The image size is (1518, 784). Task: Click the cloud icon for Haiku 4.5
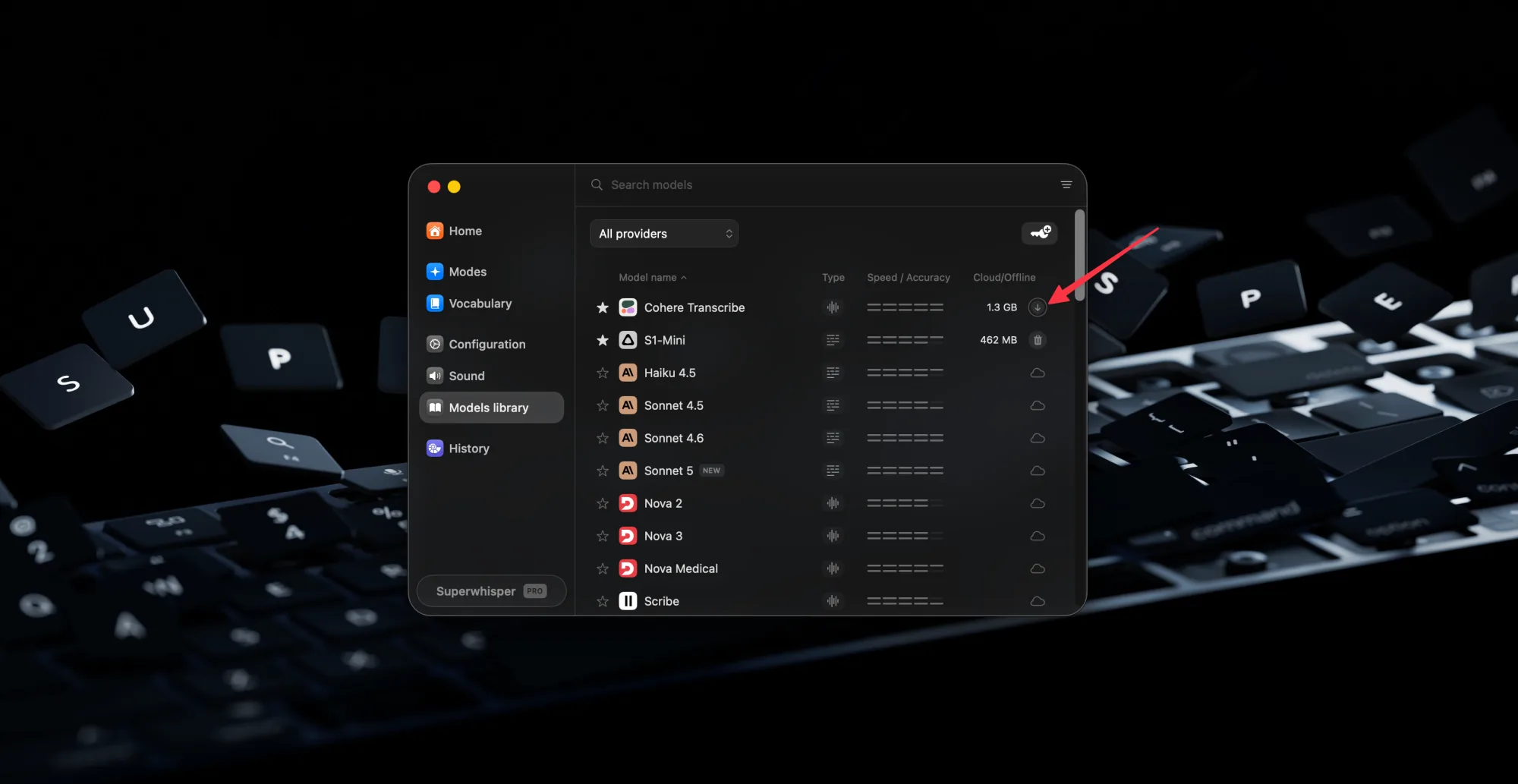coord(1037,373)
